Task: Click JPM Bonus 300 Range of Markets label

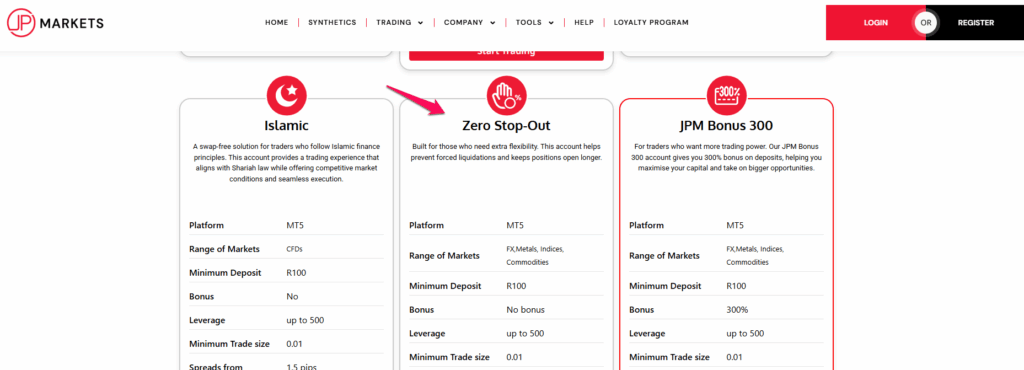Action: pos(664,255)
